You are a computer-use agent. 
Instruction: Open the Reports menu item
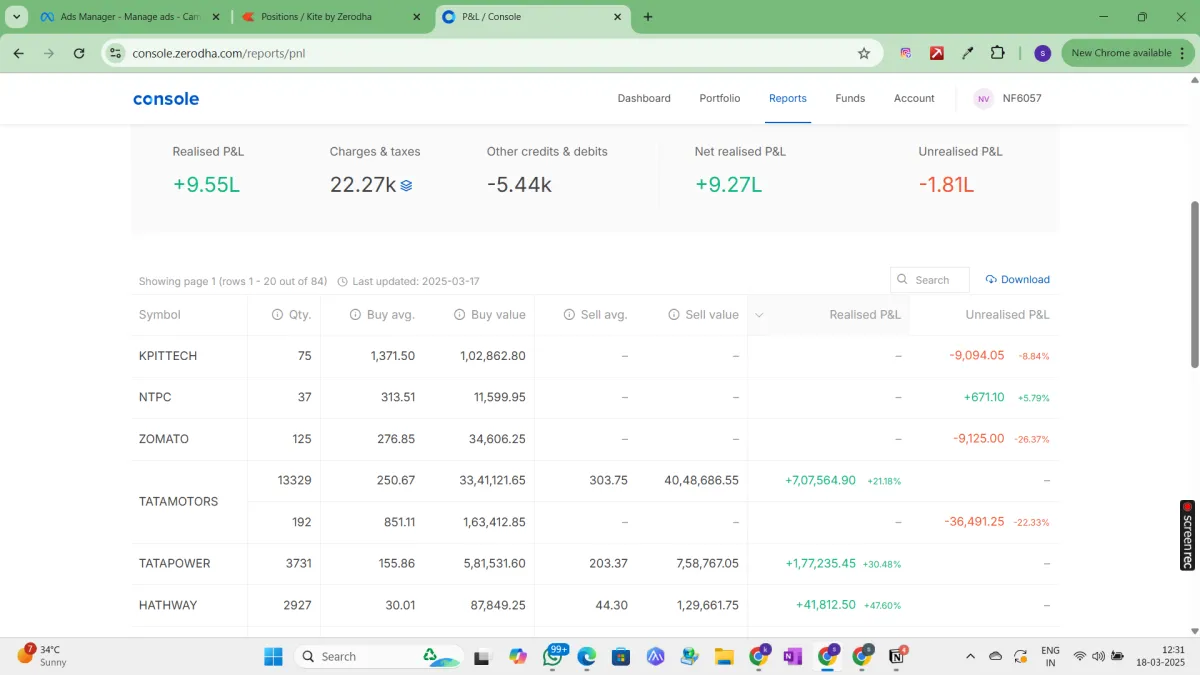tap(788, 98)
